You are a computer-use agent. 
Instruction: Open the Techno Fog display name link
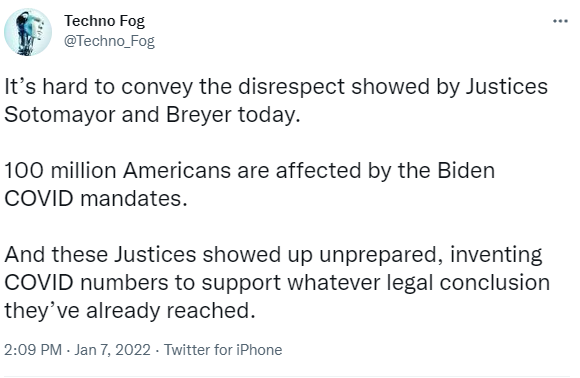(x=104, y=21)
